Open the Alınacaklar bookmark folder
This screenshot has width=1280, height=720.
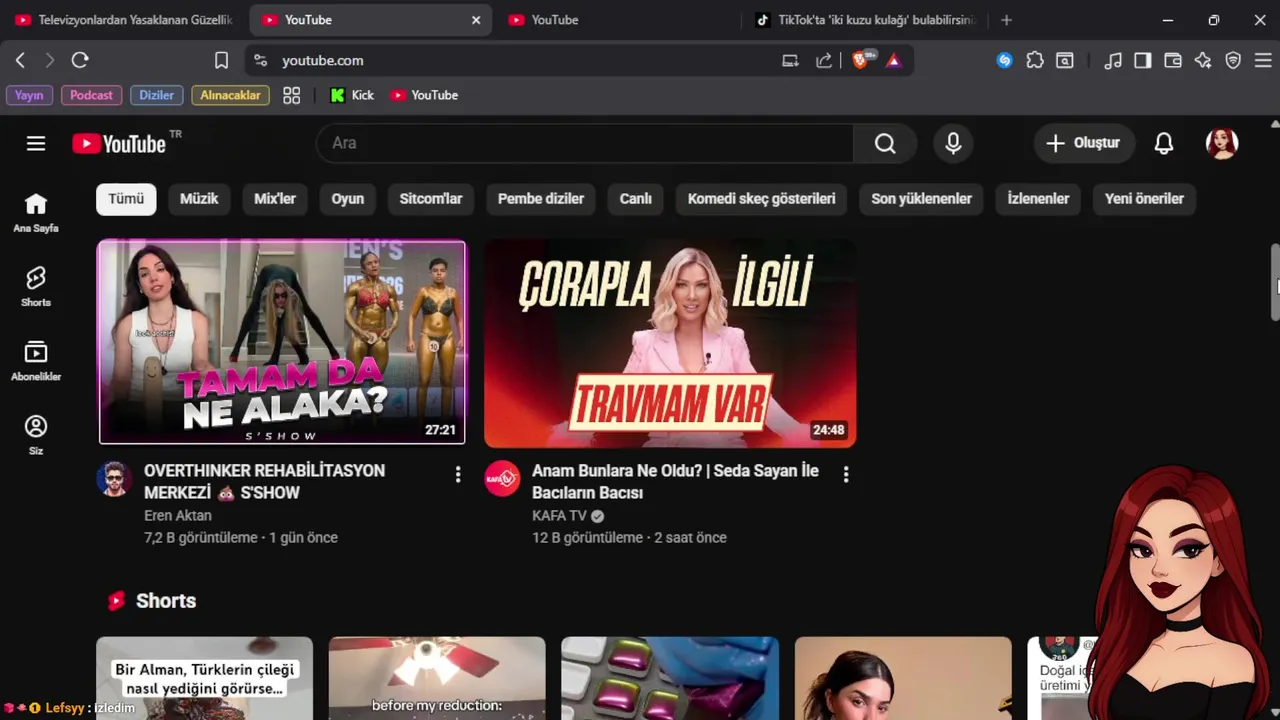tap(230, 95)
